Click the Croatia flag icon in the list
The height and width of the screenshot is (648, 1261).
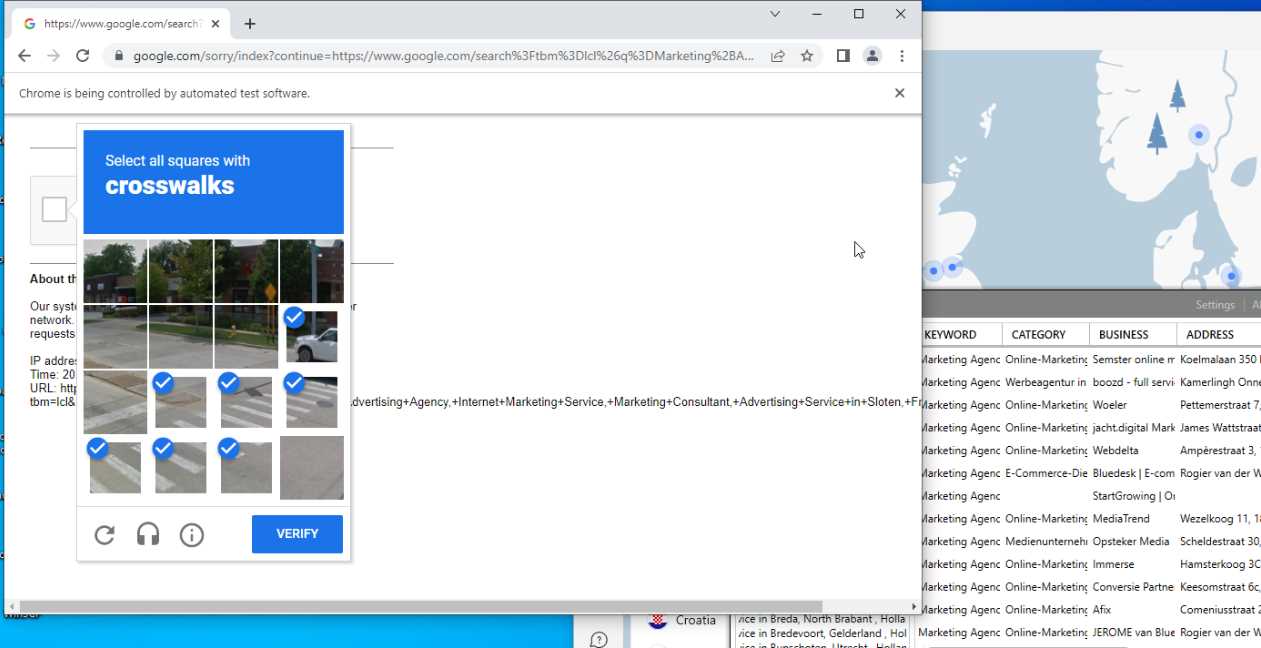658,621
